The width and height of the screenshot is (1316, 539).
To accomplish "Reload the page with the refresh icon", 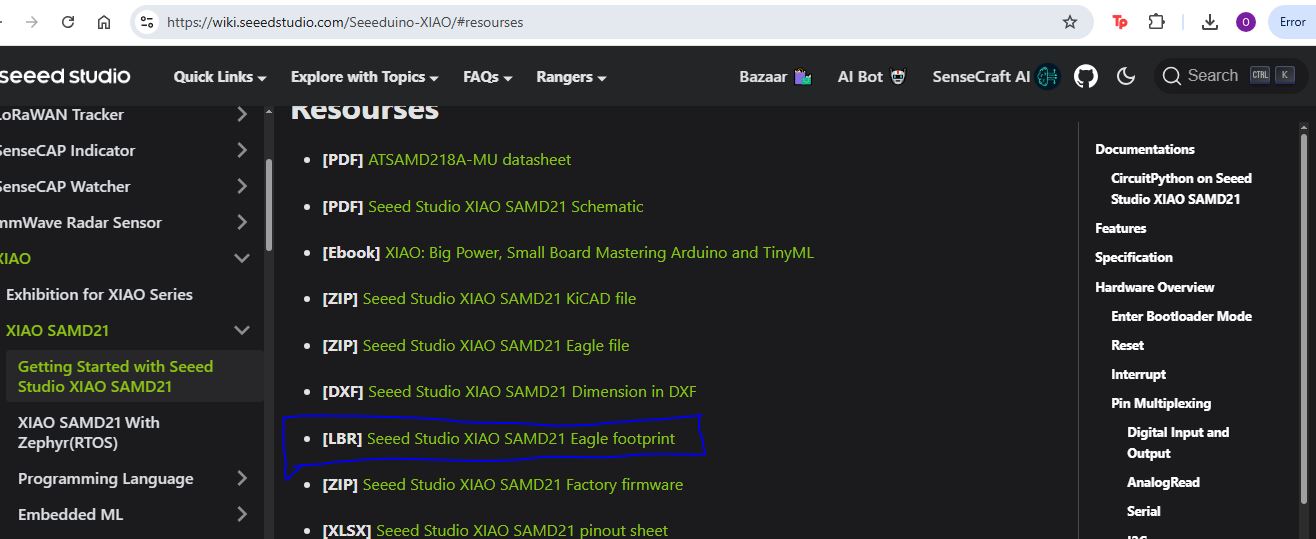I will click(x=68, y=21).
